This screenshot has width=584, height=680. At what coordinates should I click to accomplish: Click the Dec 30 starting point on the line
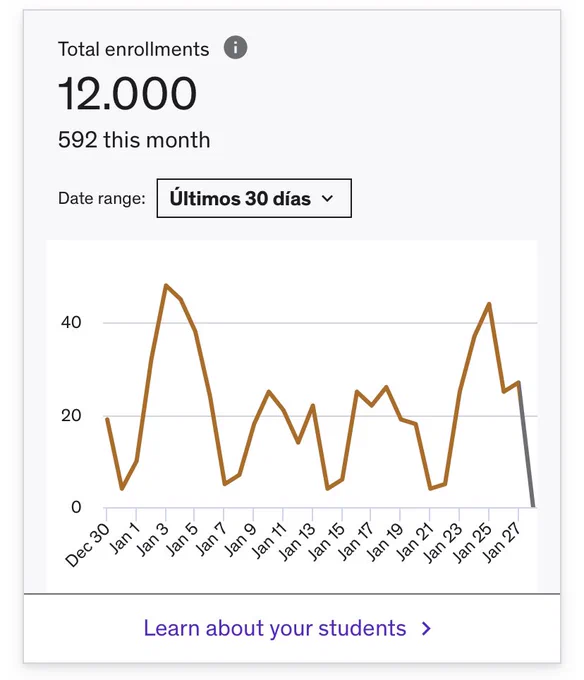pyautogui.click(x=107, y=418)
